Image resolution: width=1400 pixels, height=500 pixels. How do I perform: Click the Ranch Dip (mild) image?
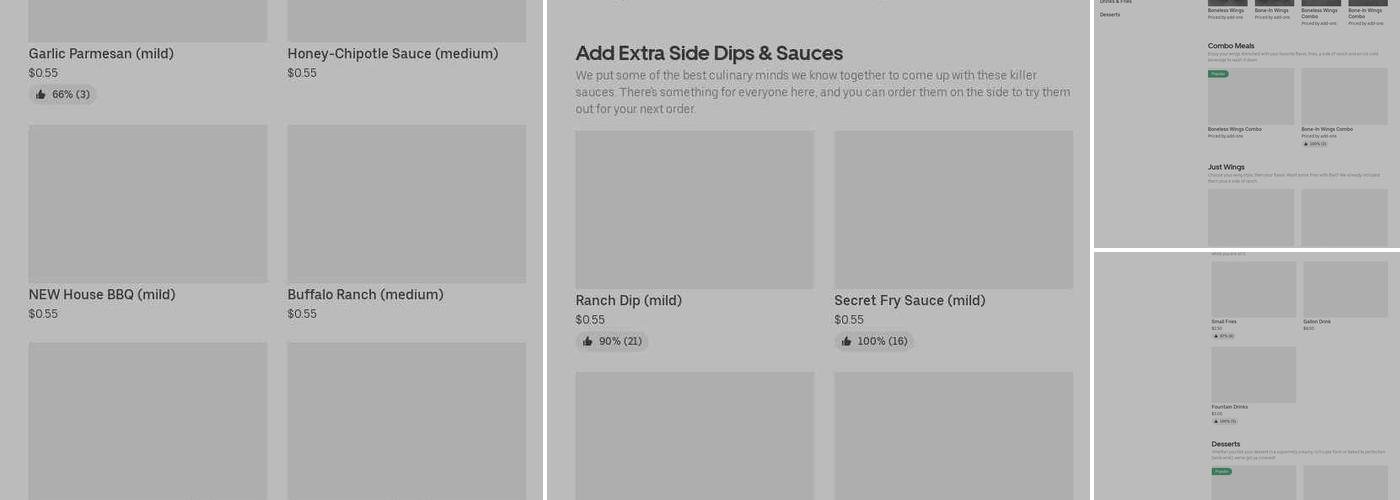(x=694, y=210)
